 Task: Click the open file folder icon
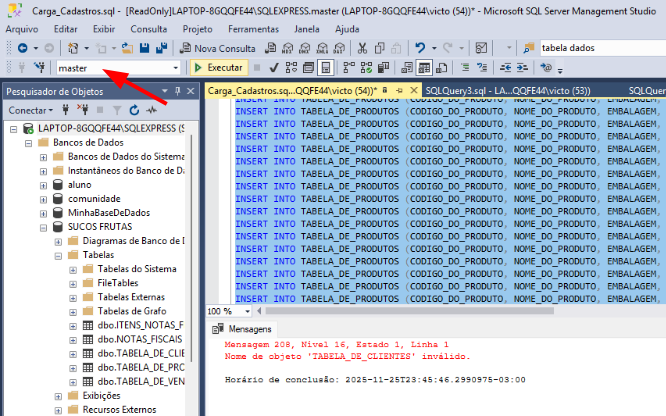click(127, 48)
